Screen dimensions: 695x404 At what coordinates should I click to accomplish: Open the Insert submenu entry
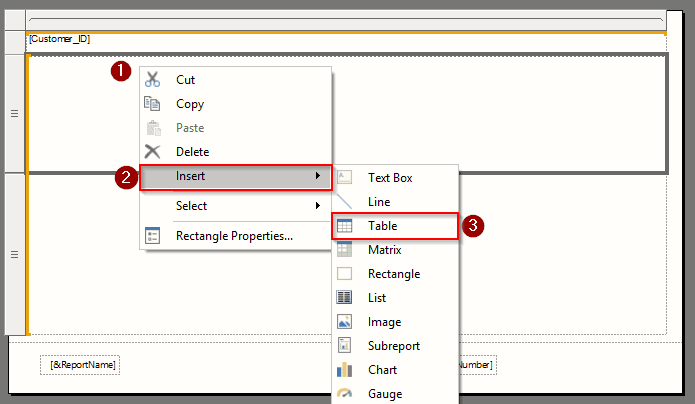[x=236, y=177]
